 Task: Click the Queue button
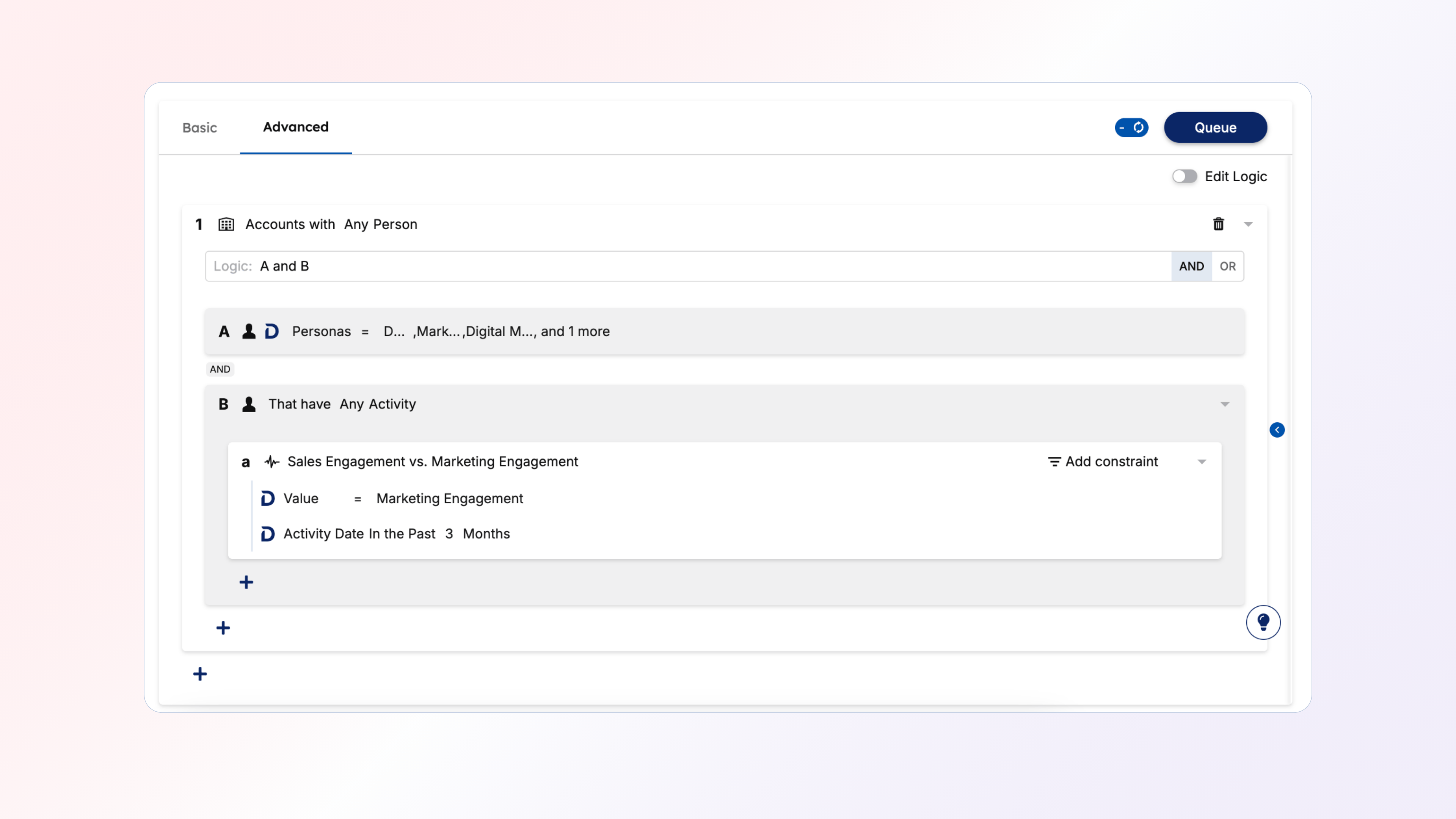(x=1215, y=128)
